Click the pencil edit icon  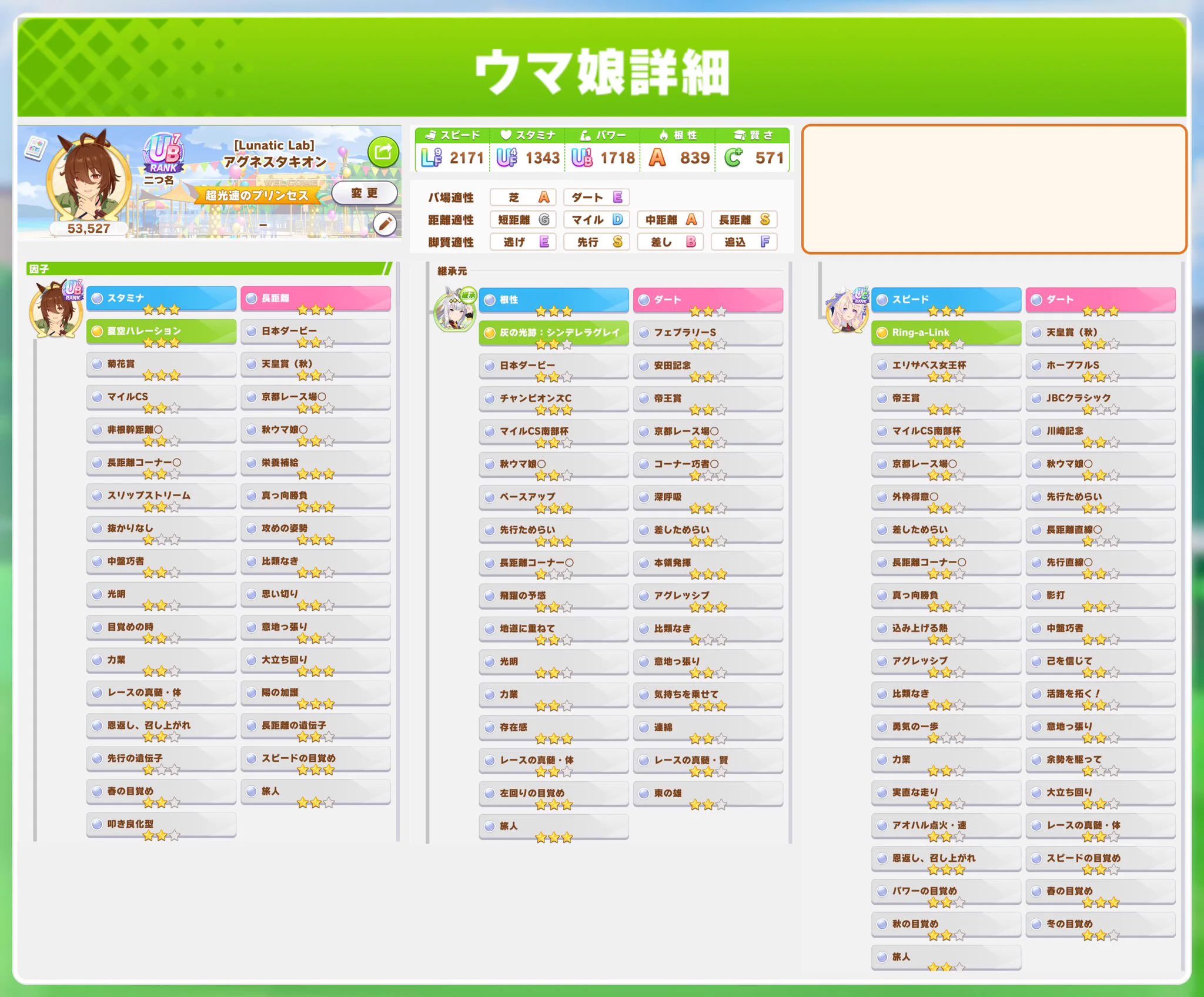(385, 224)
